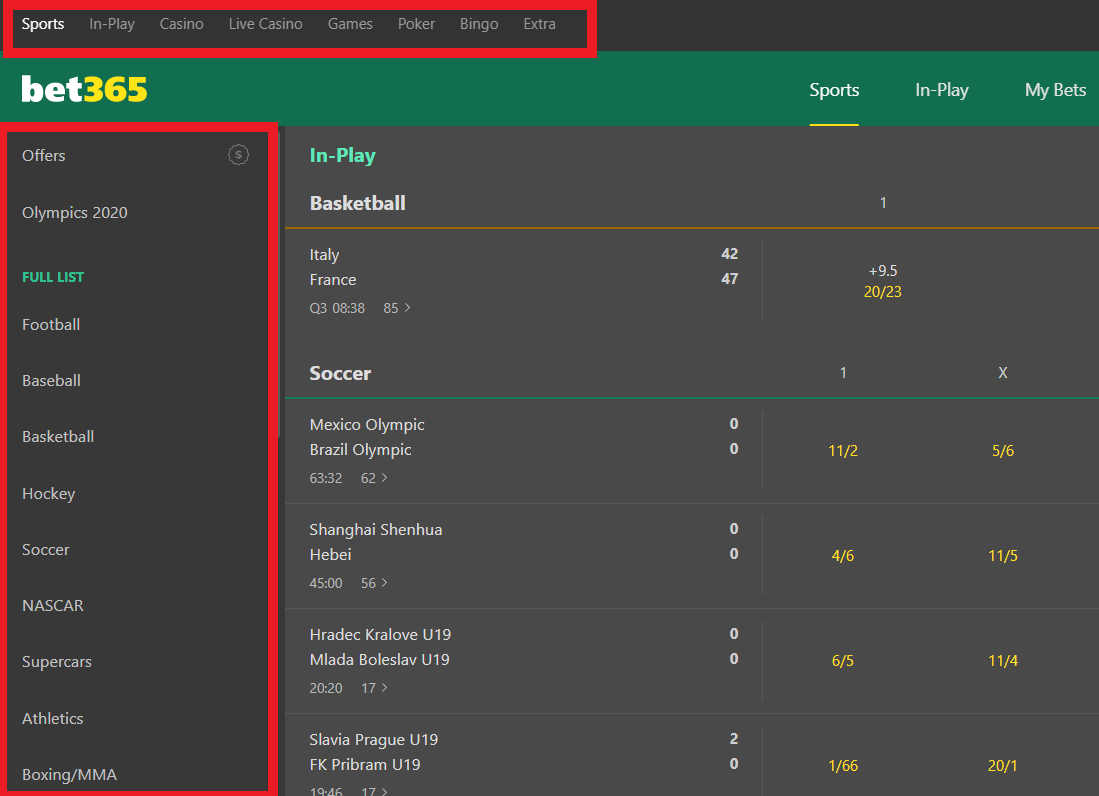Click the Italy team name
The image size is (1099, 796).
coord(325,254)
